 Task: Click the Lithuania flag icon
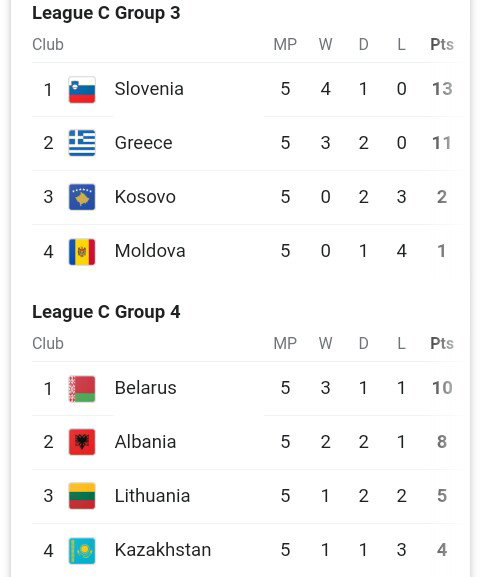pyautogui.click(x=82, y=496)
